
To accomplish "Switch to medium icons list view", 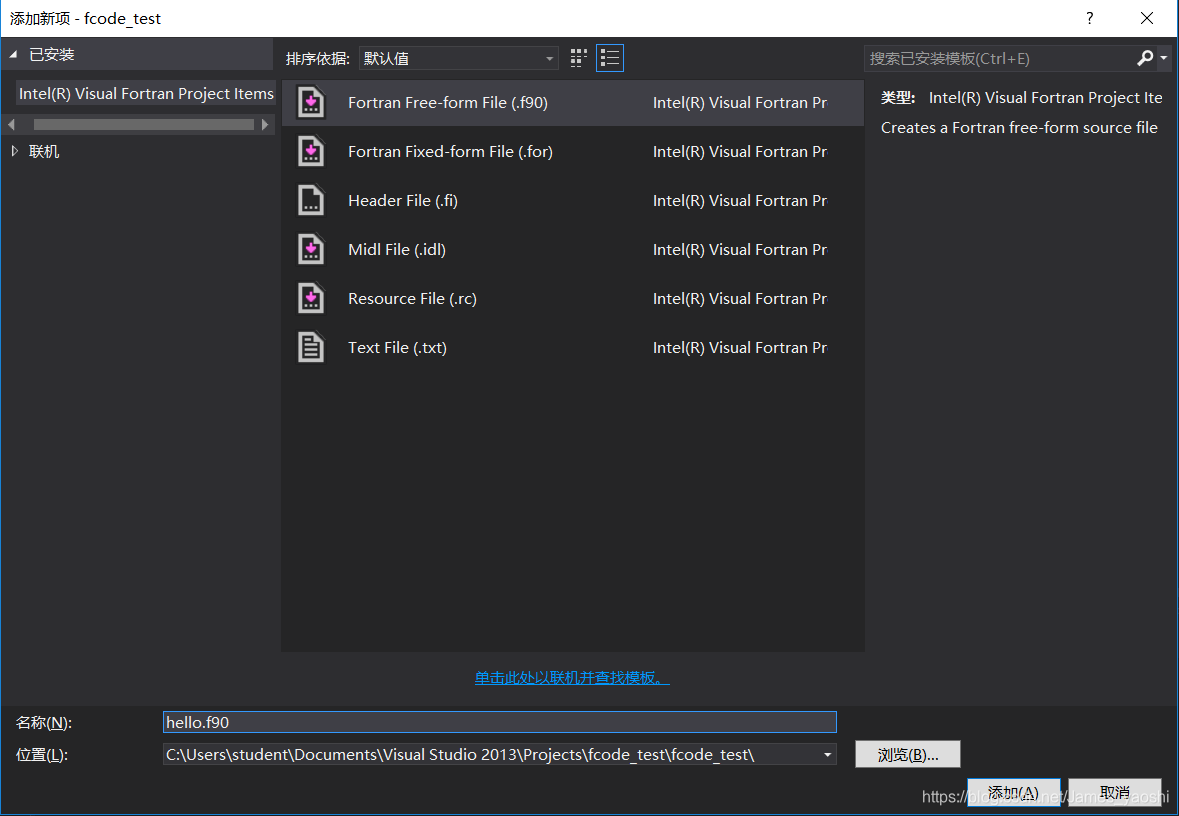I will (x=610, y=58).
